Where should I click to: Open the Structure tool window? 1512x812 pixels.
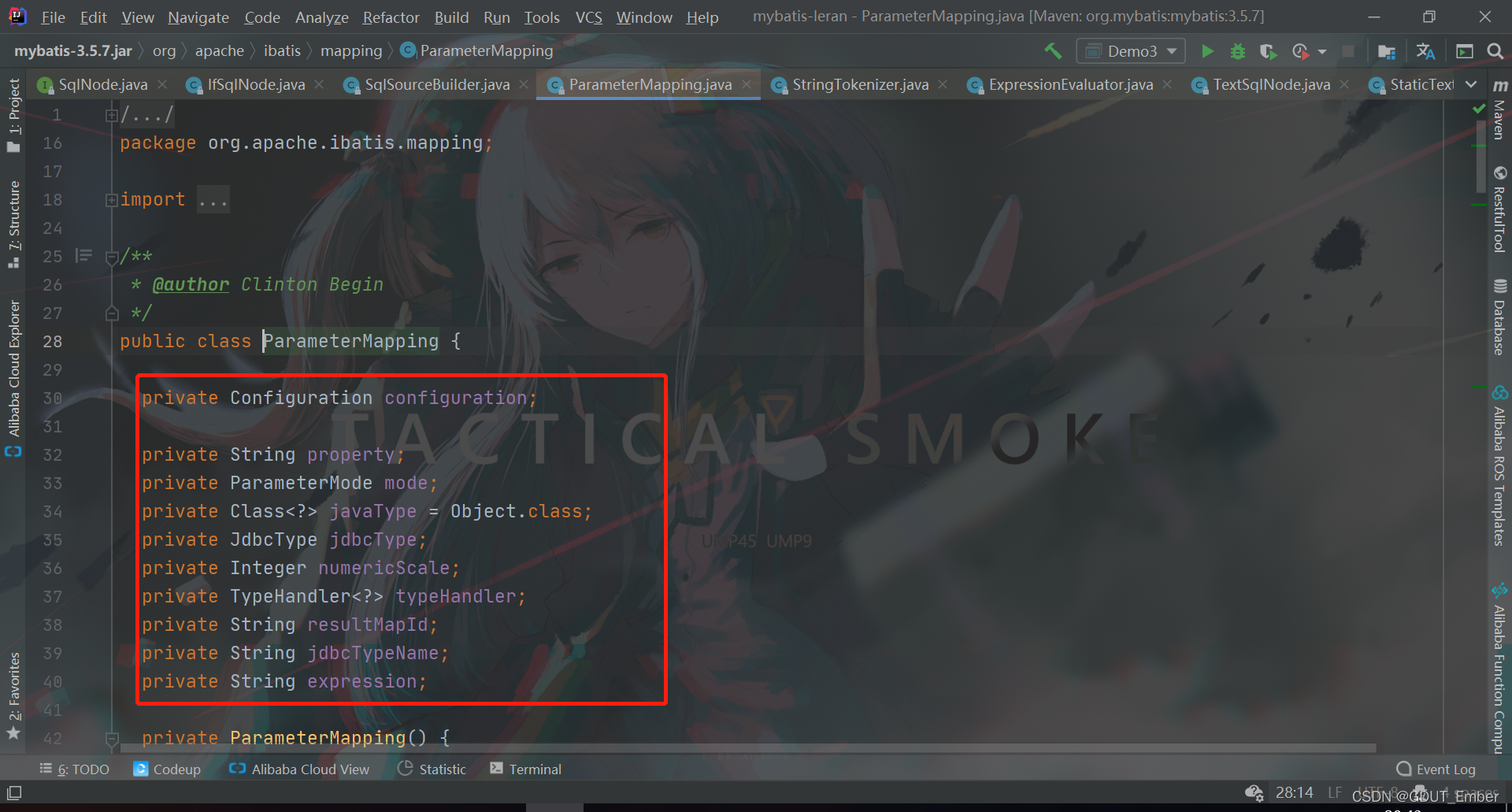13,225
